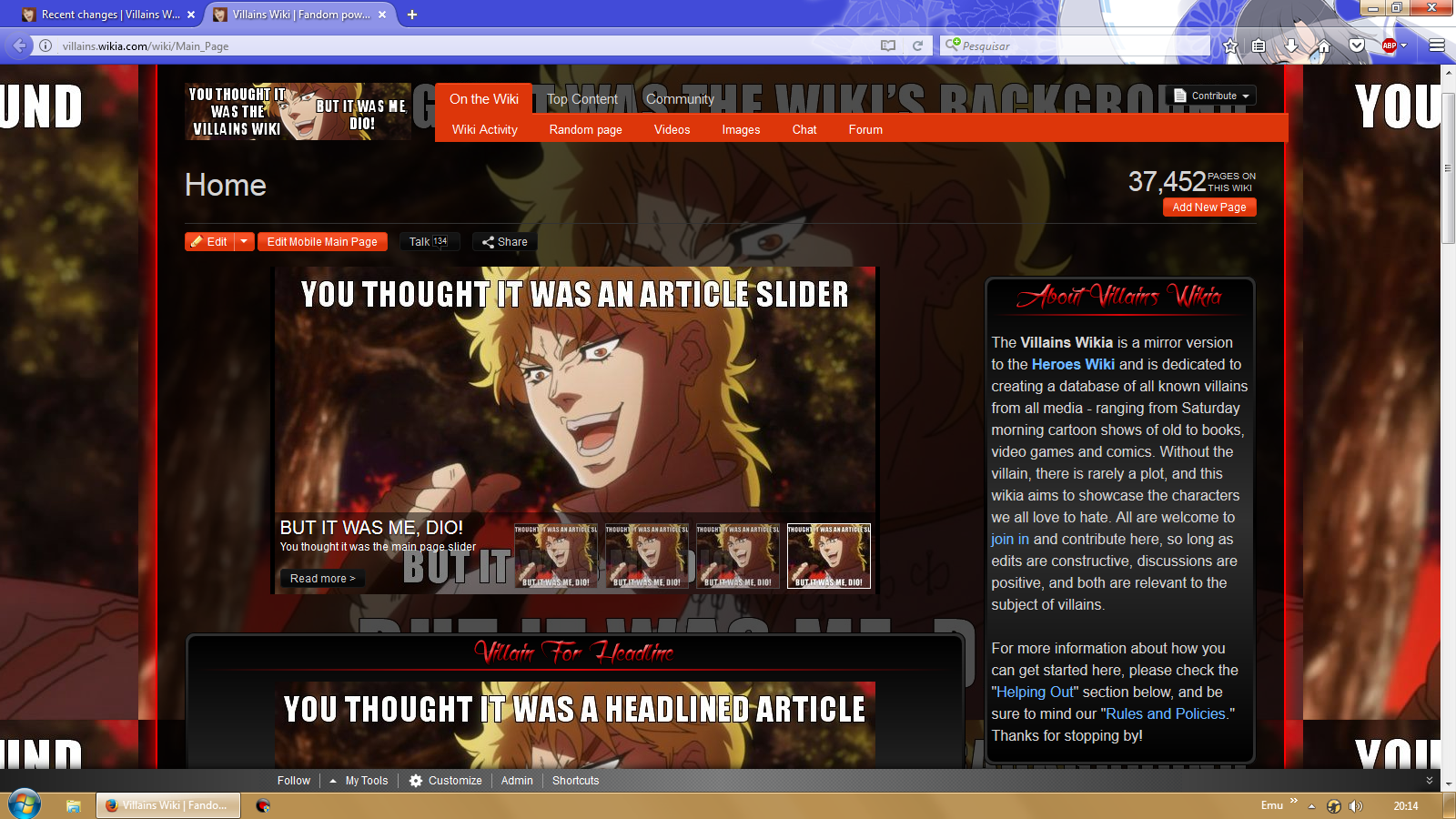Click the join in link
Viewport: 1456px width, 819px height.
tap(1010, 539)
